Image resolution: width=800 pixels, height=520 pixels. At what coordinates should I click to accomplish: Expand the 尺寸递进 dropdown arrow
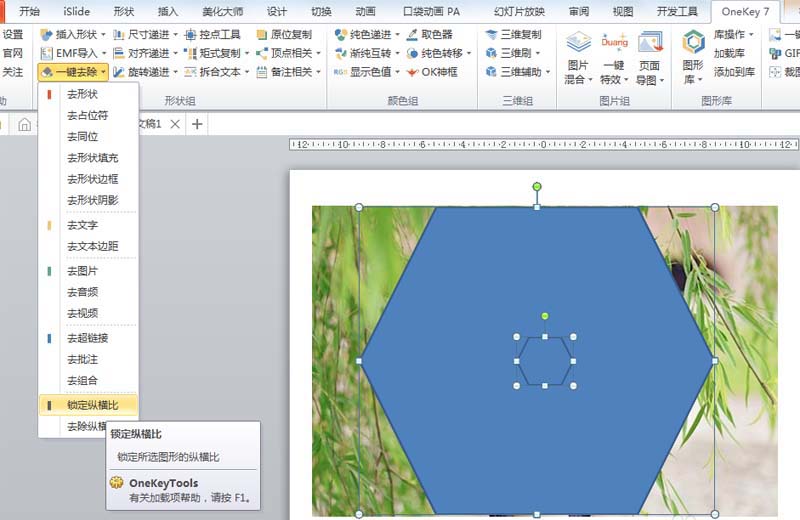pyautogui.click(x=176, y=35)
